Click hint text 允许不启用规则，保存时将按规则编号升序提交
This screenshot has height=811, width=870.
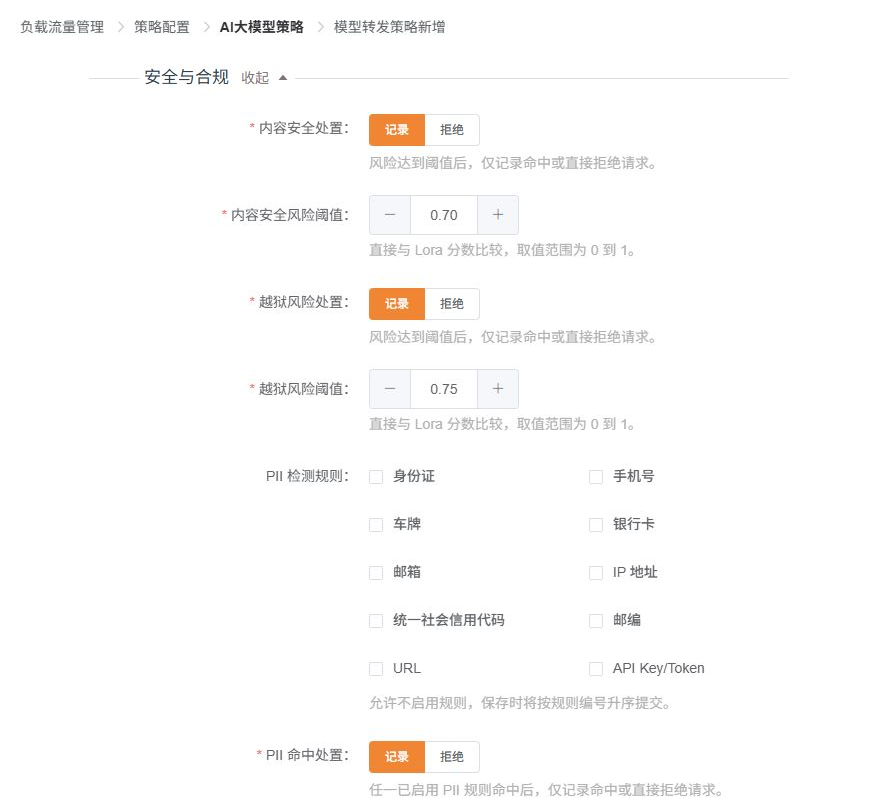(519, 703)
